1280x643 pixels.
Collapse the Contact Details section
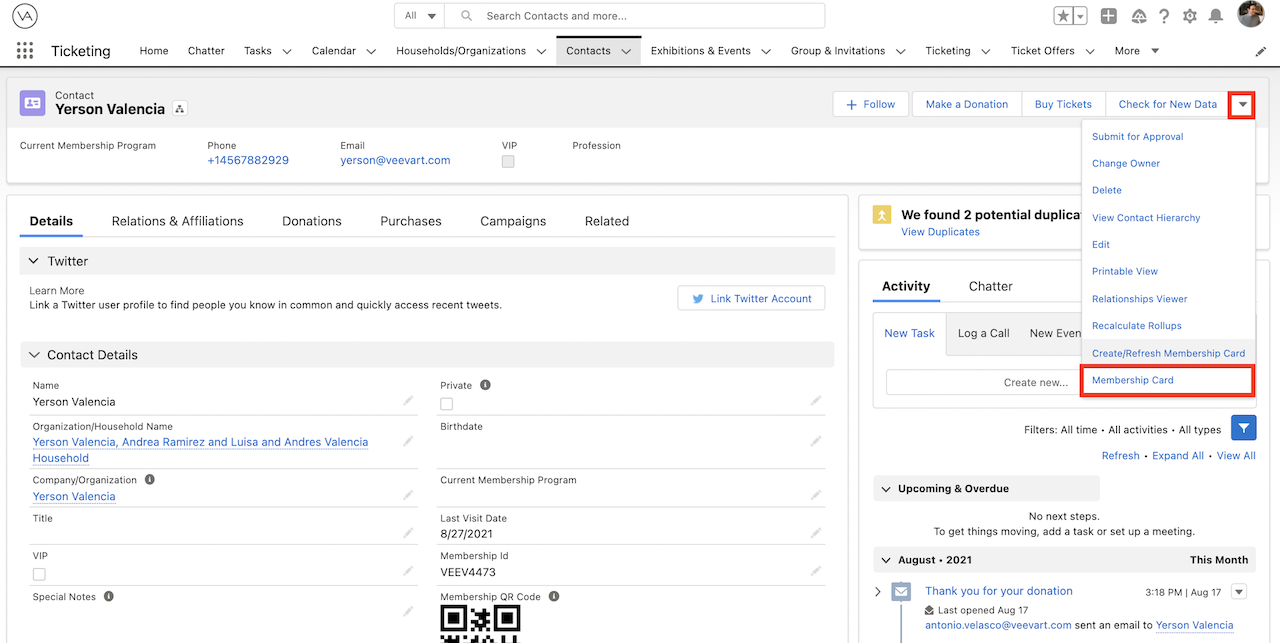[35, 355]
